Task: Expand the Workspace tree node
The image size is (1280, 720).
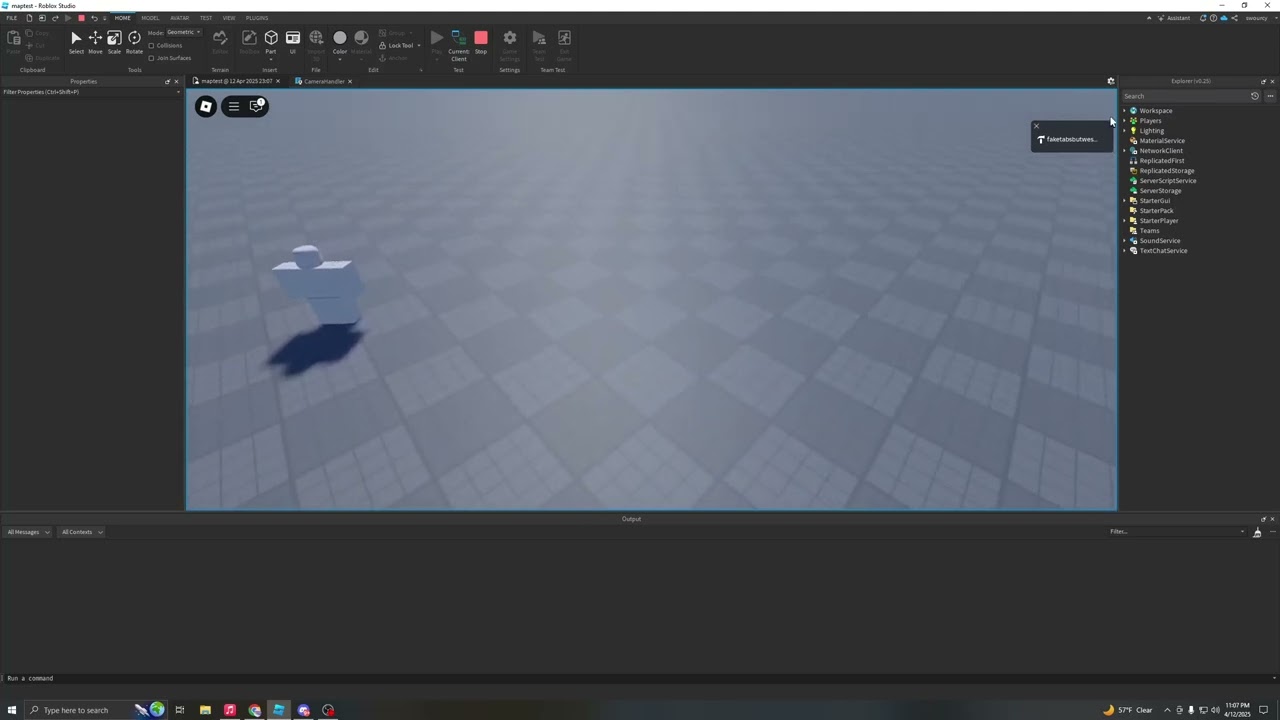Action: coord(1124,111)
